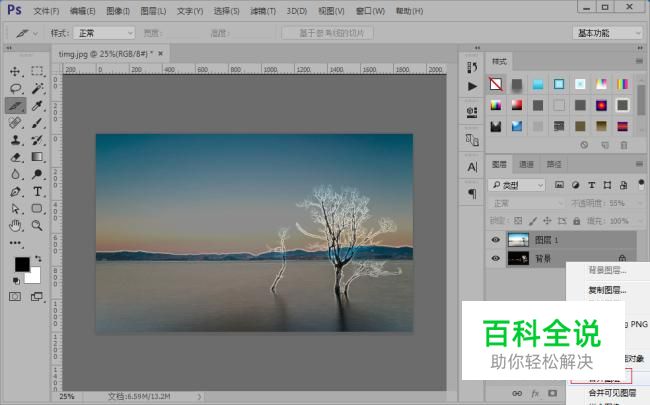Image resolution: width=650 pixels, height=405 pixels.
Task: Select the Rounded Rectangle shape tool
Action: coord(37,209)
